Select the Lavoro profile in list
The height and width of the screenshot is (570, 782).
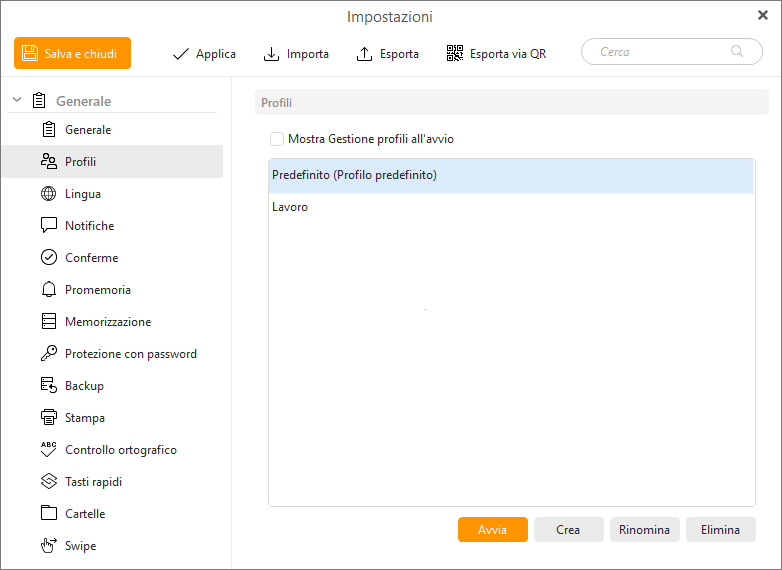tap(290, 207)
